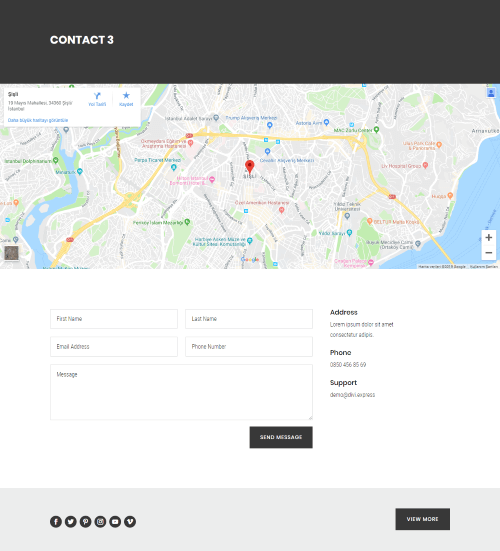Click Liv Hospital marker
500x551 pixels.
pyautogui.click(x=426, y=165)
